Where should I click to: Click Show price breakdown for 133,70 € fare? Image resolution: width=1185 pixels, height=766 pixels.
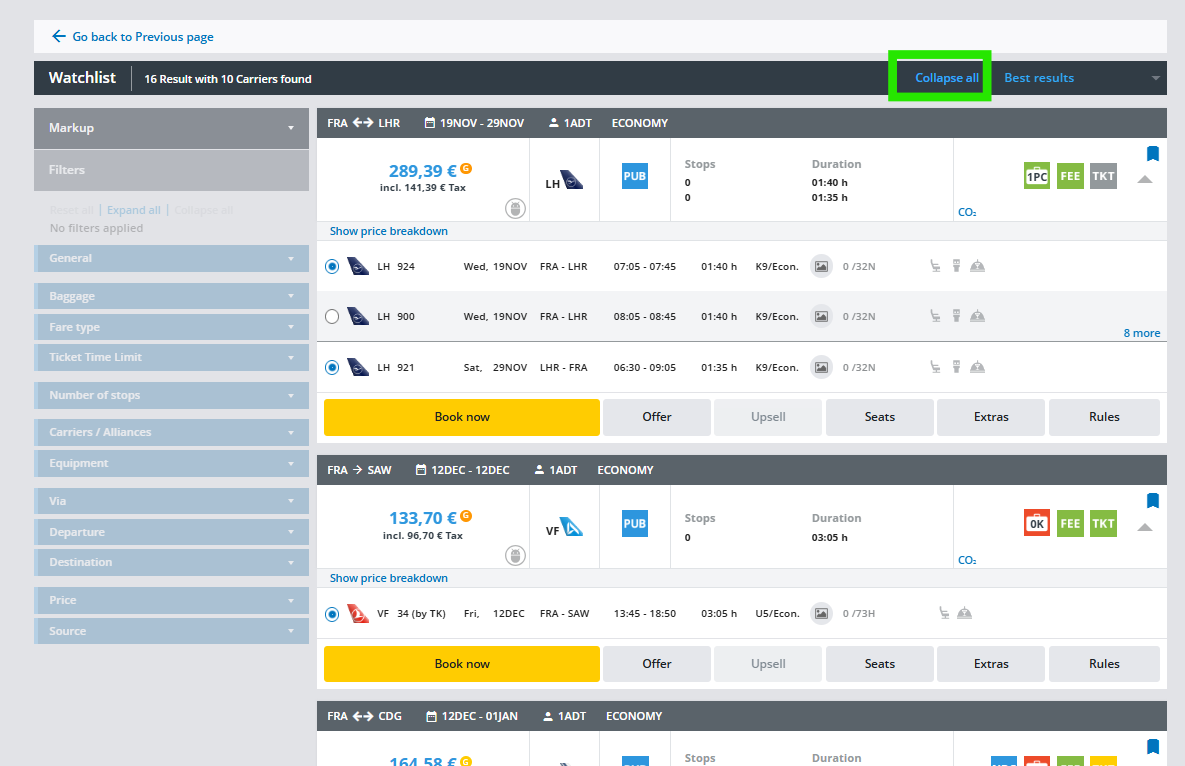point(389,578)
